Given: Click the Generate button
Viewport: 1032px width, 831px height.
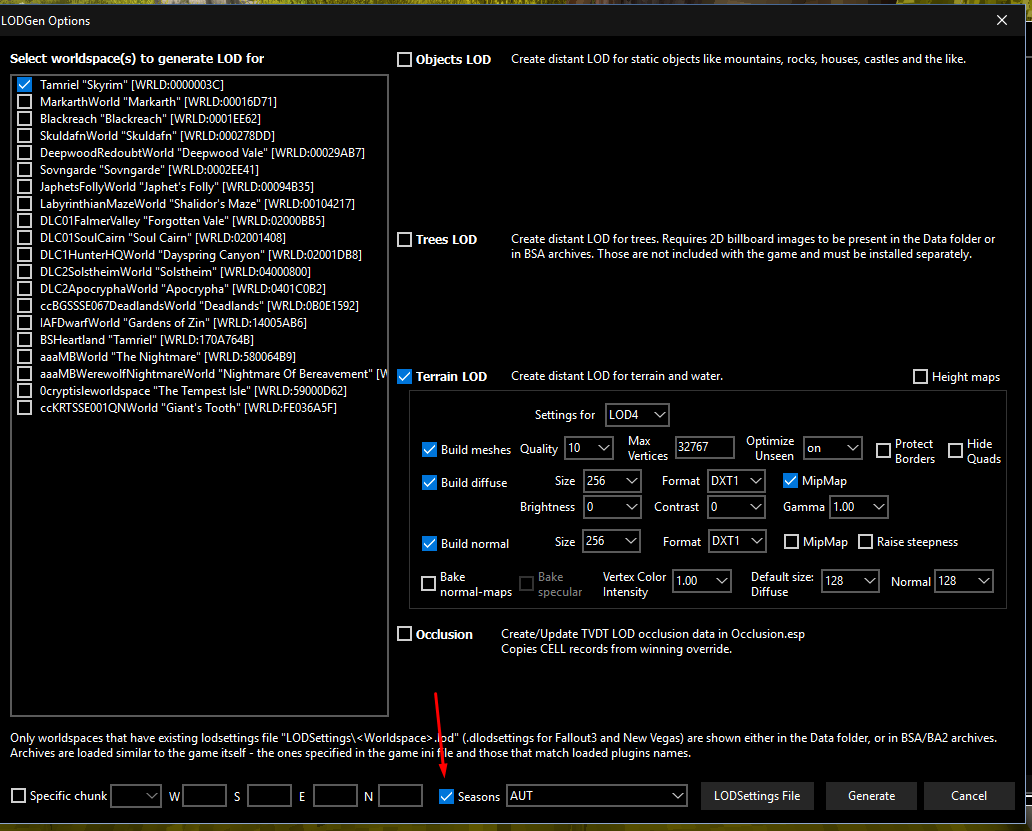Looking at the screenshot, I should 871,796.
